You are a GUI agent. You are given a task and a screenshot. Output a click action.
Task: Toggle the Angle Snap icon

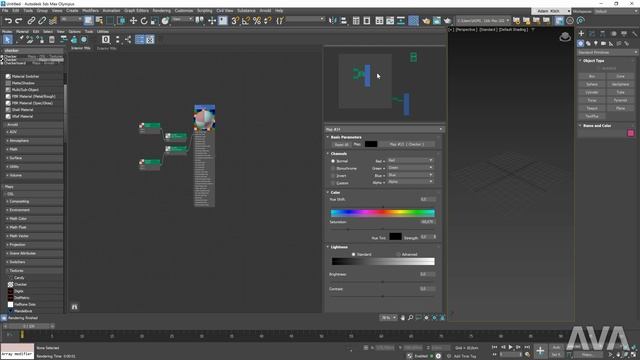pyautogui.click(x=246, y=20)
